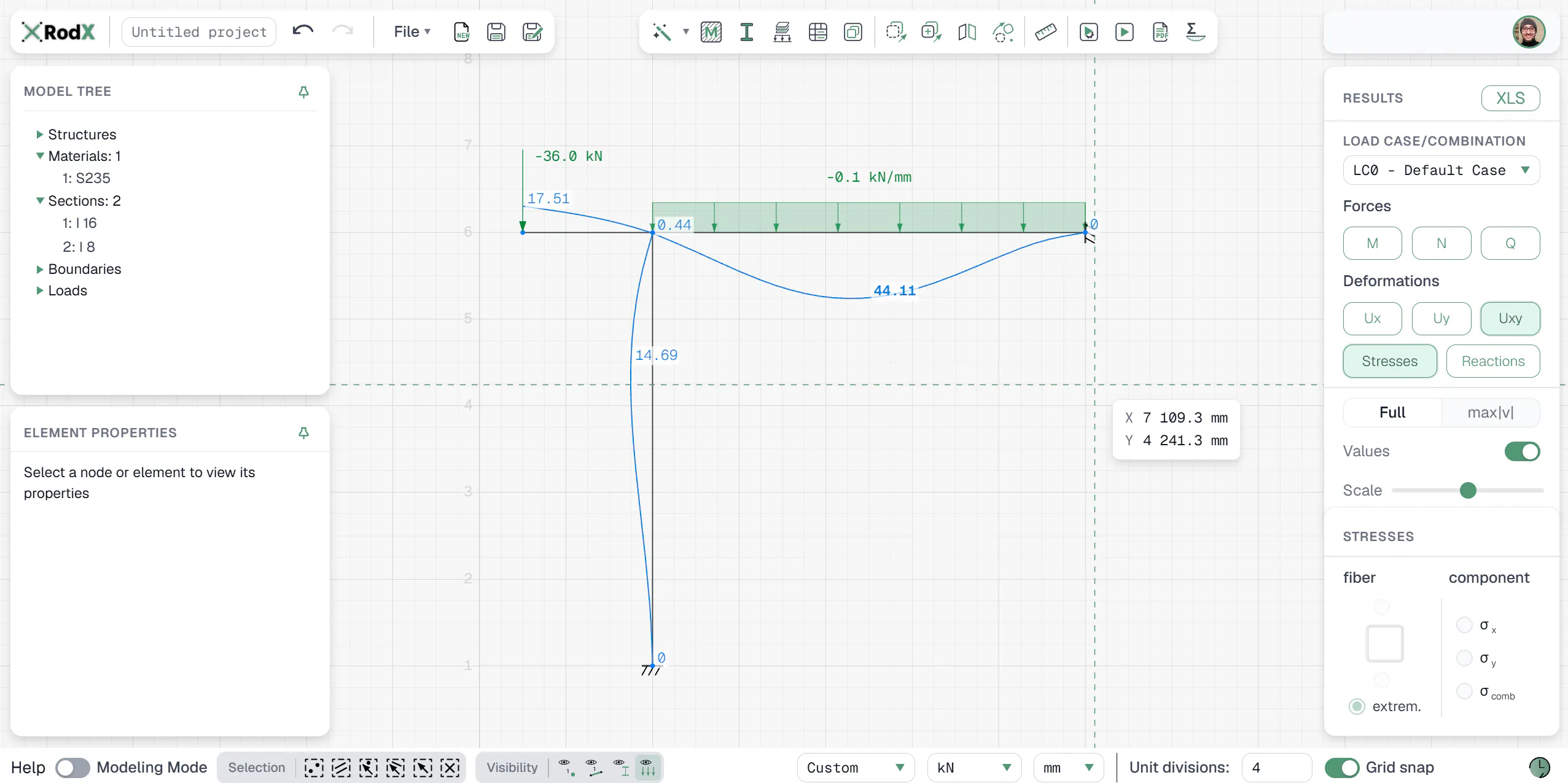
Task: Open the File menu
Action: coord(412,31)
